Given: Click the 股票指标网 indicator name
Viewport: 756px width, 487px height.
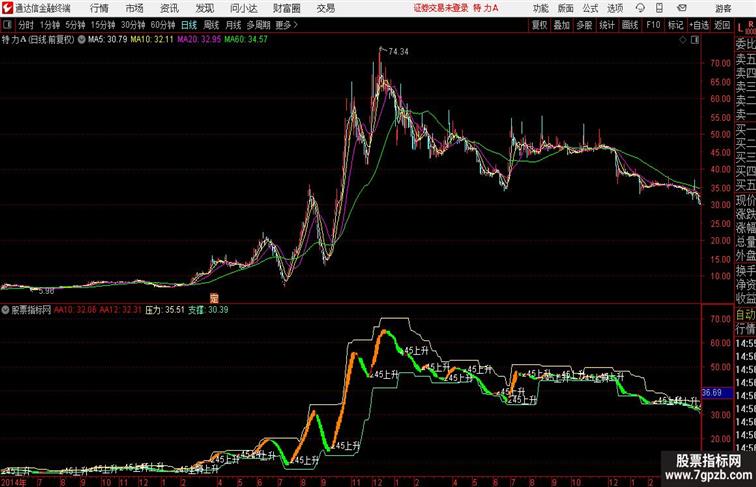Looking at the screenshot, I should 31,310.
